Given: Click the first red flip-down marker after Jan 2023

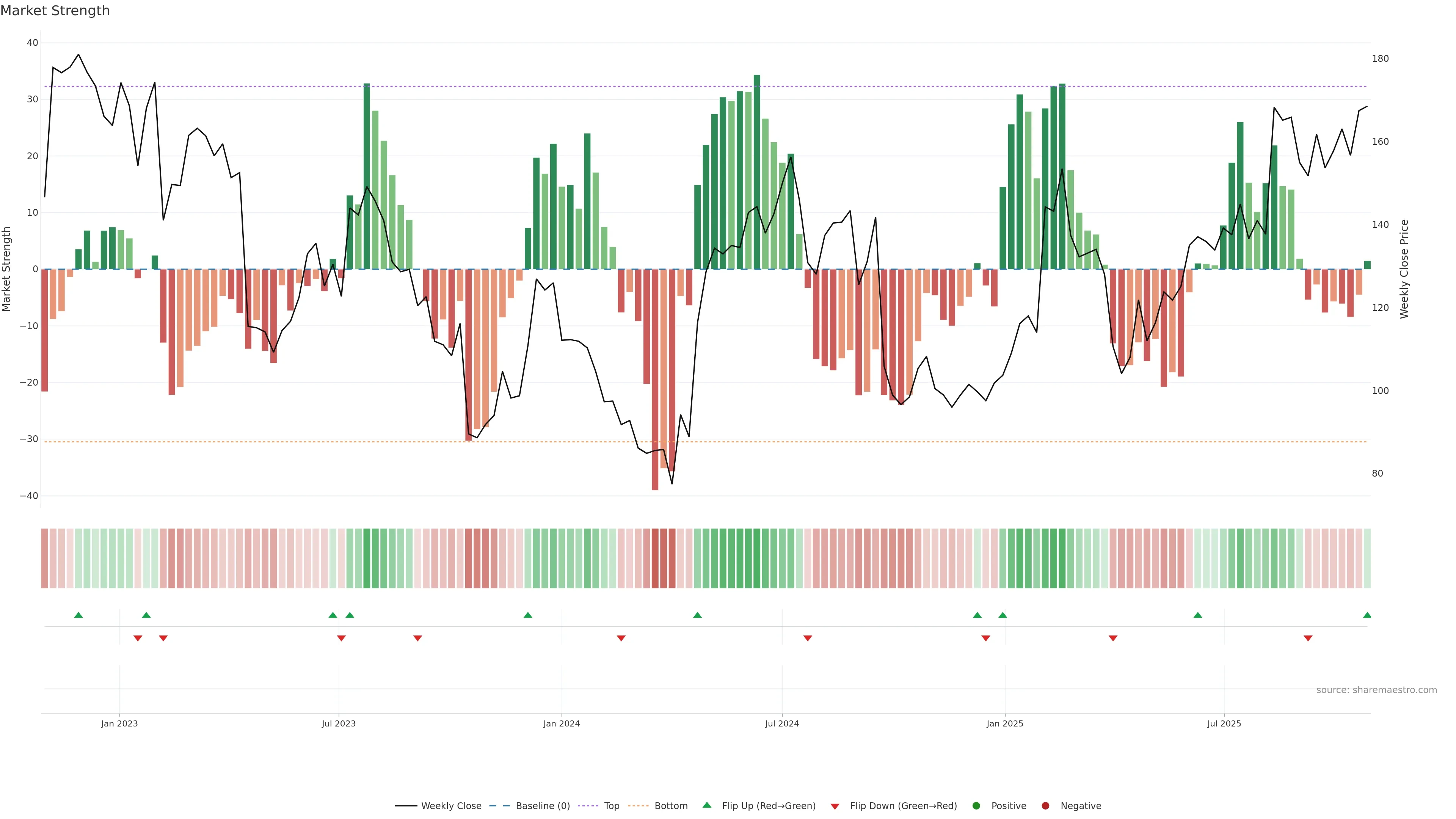Looking at the screenshot, I should point(137,638).
